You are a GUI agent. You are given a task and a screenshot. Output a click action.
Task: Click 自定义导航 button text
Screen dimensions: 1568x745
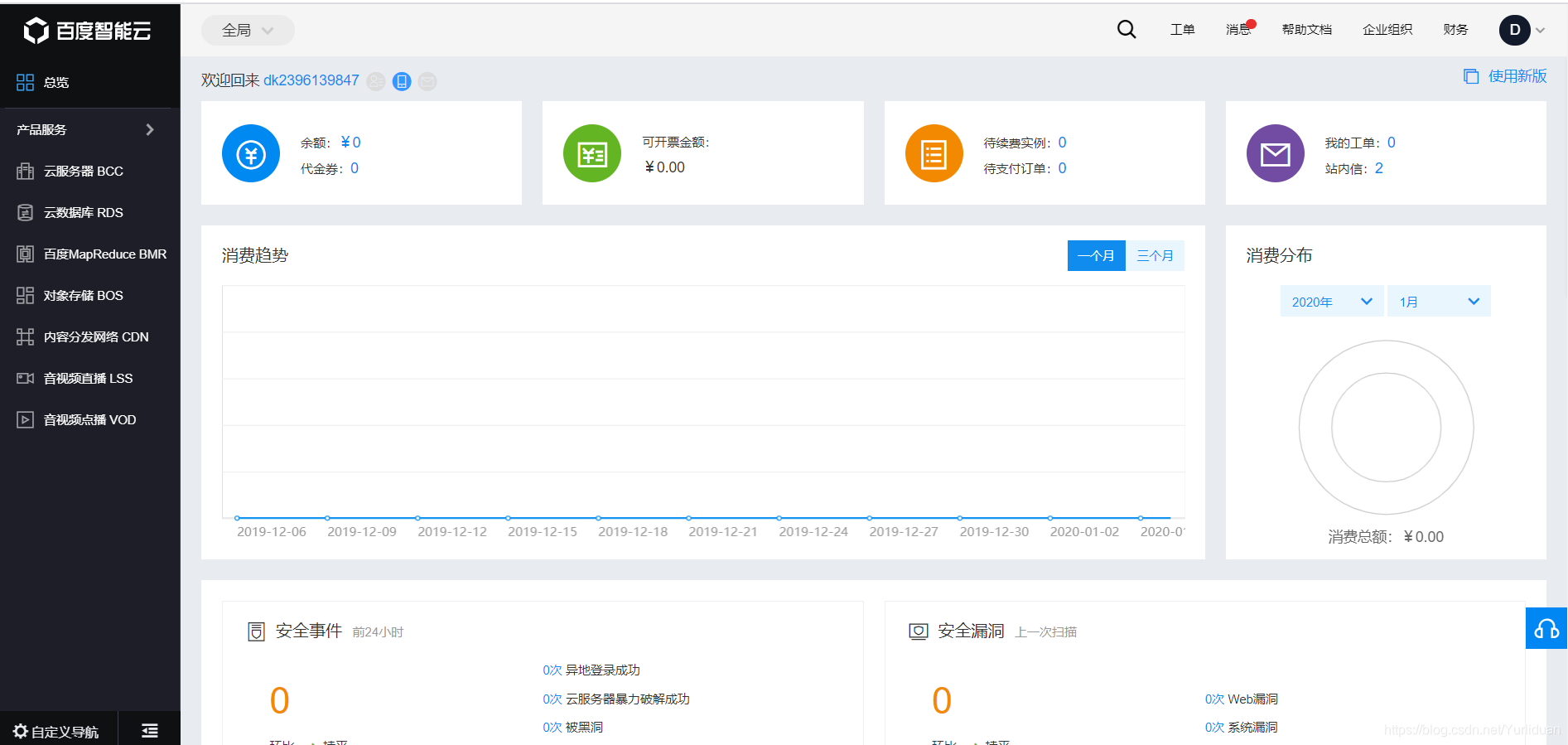(65, 732)
